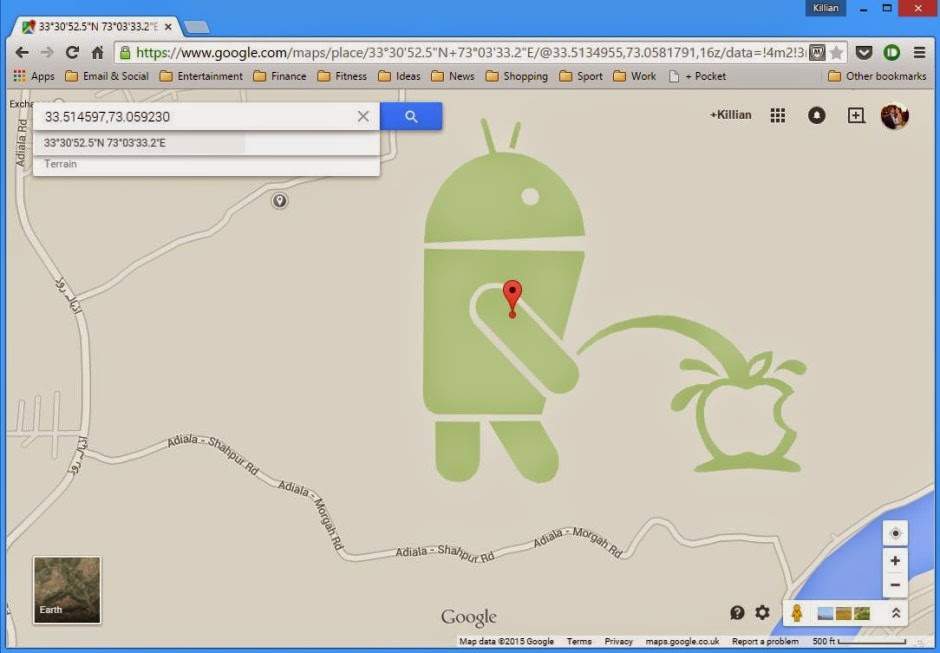The height and width of the screenshot is (653, 940).
Task: Click the Adiala Rd label on the map
Action: (21, 143)
